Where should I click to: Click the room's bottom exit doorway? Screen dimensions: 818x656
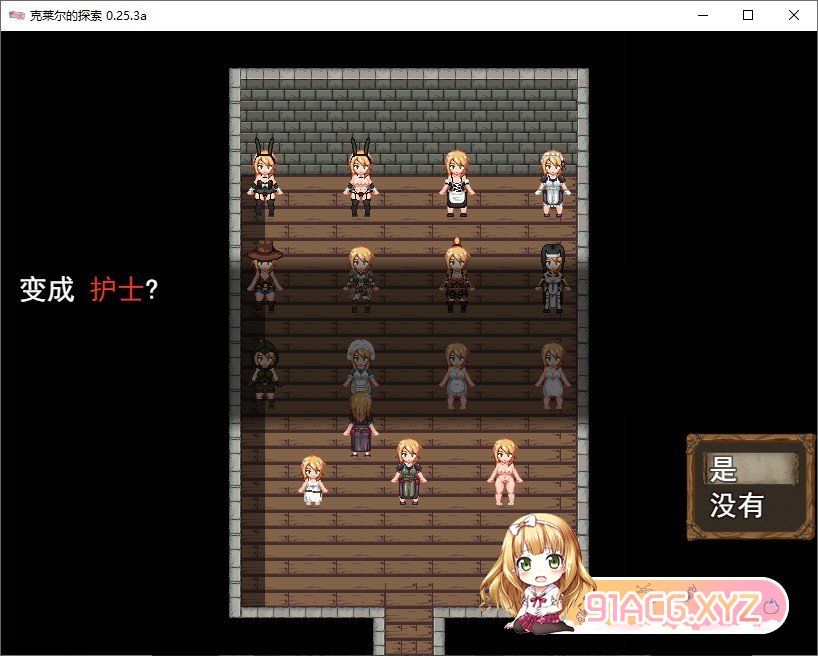408,630
